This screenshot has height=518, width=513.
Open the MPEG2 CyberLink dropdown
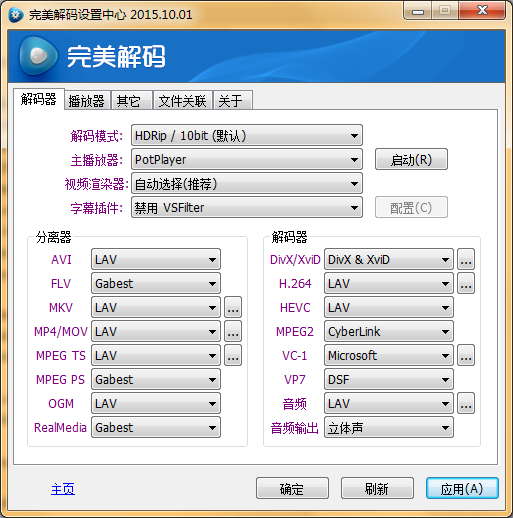click(389, 331)
